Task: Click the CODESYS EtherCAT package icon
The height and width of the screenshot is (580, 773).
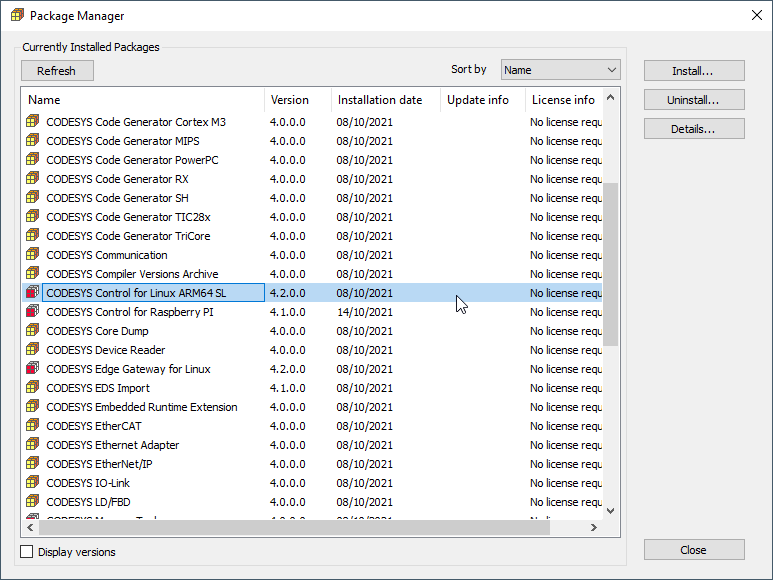Action: [33, 426]
